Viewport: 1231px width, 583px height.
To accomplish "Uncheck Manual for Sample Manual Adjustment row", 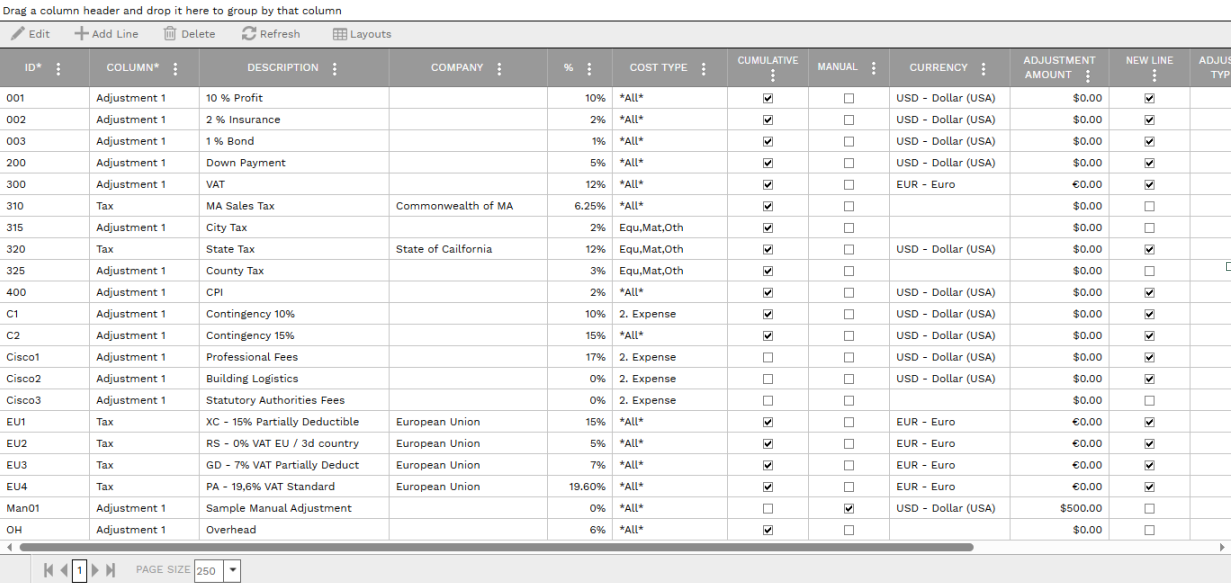I will click(x=849, y=508).
